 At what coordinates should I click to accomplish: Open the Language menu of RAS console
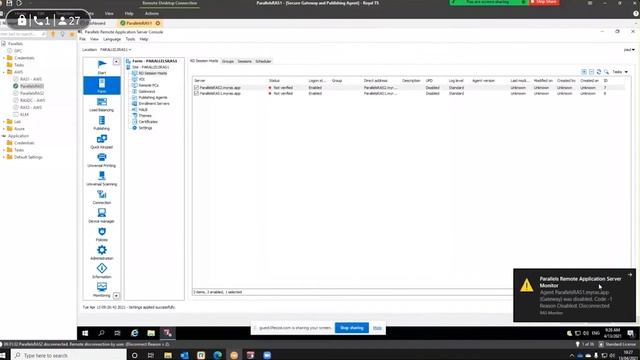pos(112,39)
